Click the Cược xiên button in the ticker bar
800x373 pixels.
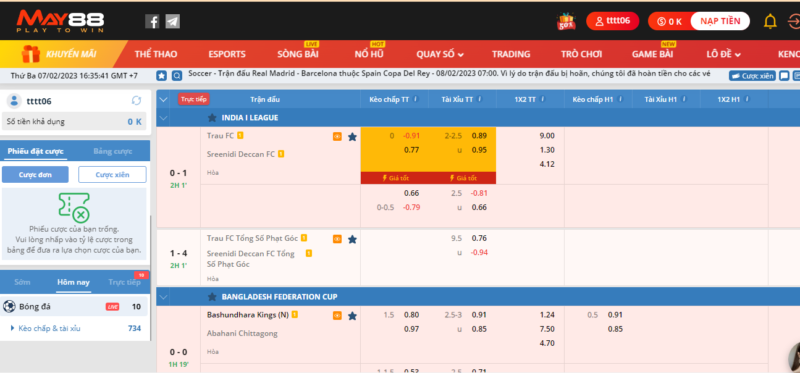[752, 76]
